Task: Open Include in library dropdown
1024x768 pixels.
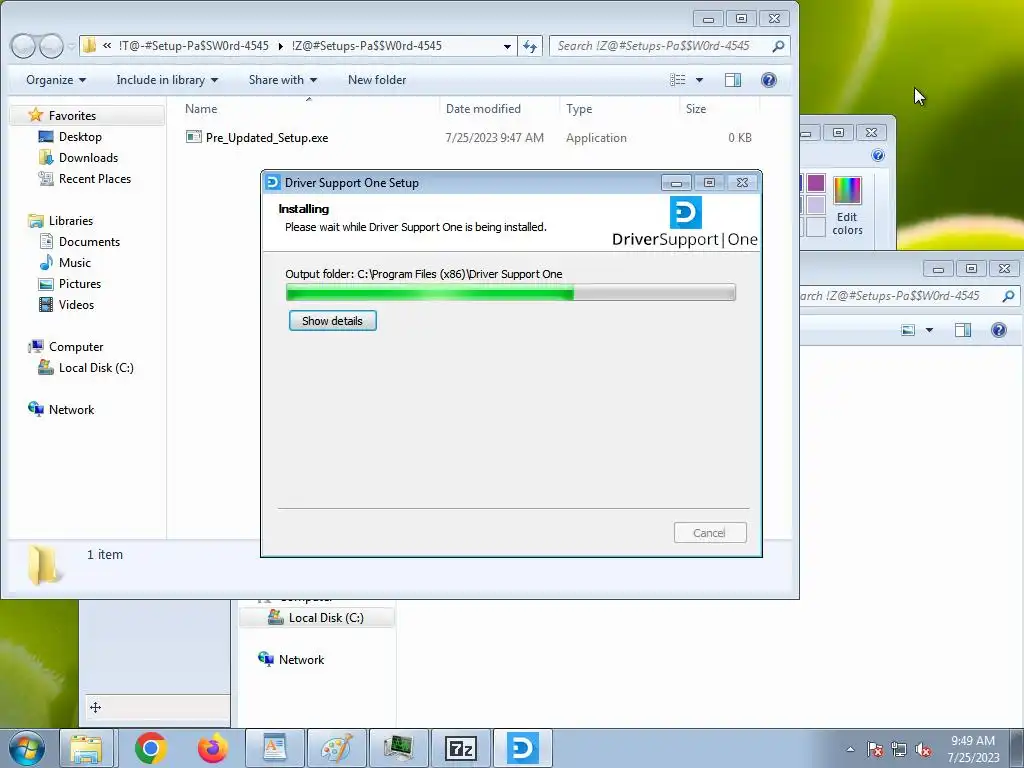Action: coord(167,80)
